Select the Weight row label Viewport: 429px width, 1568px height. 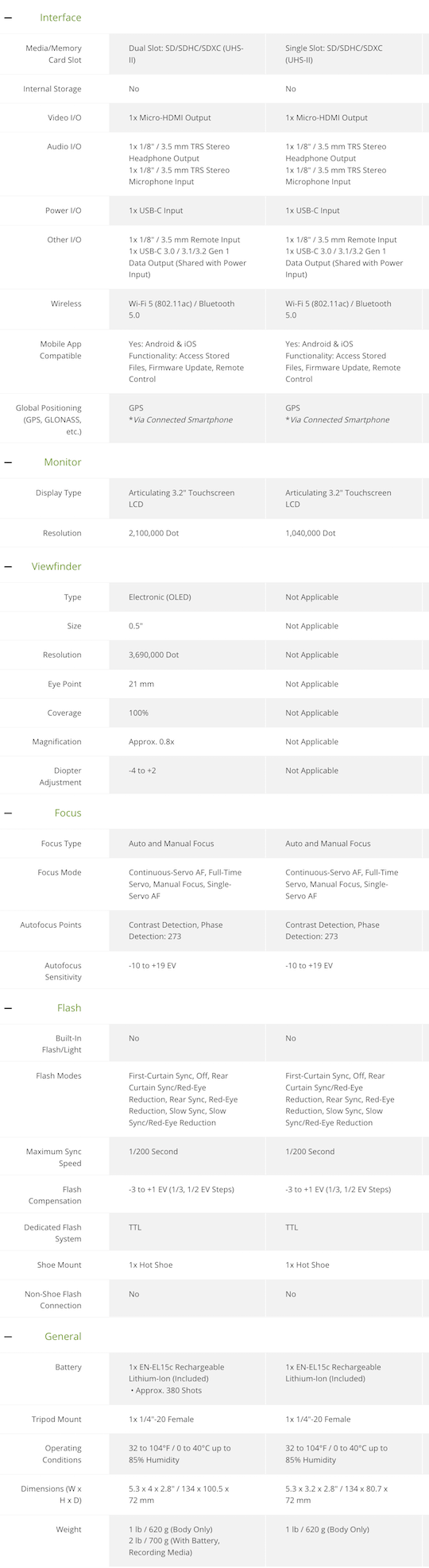tap(68, 1530)
